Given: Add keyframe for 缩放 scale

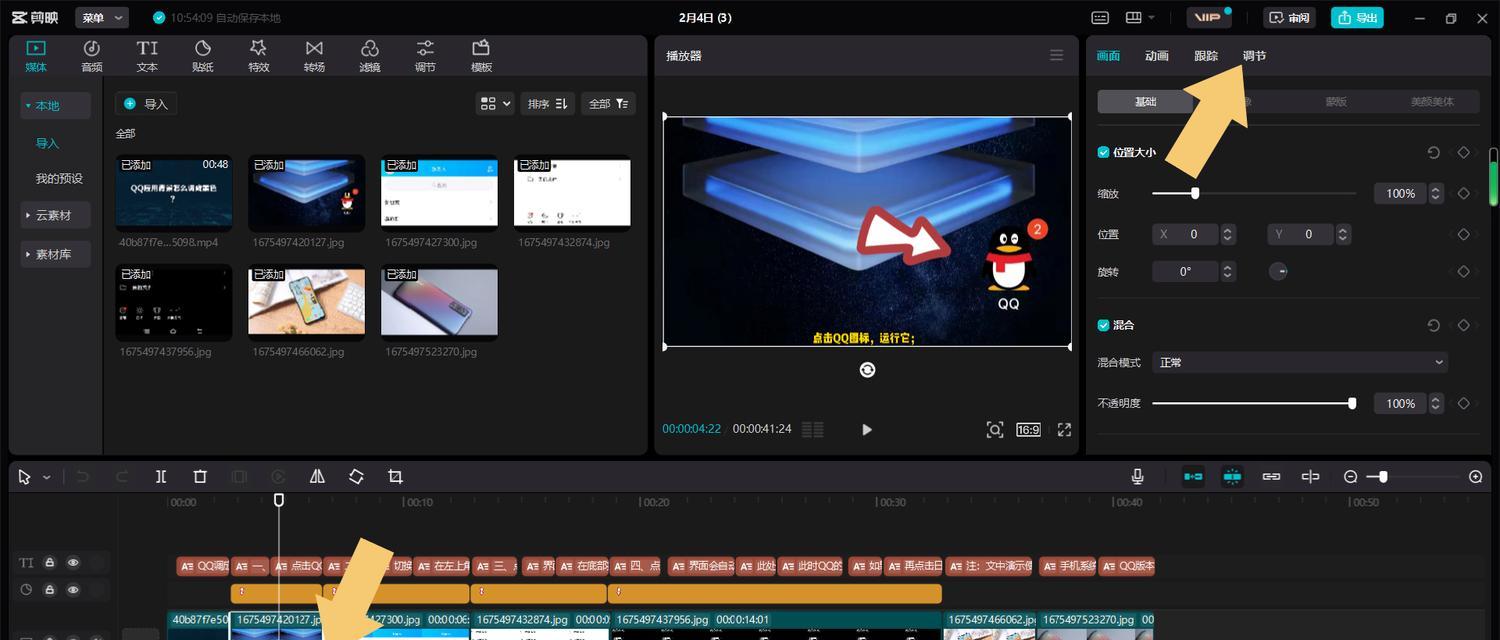Looking at the screenshot, I should coord(1463,193).
